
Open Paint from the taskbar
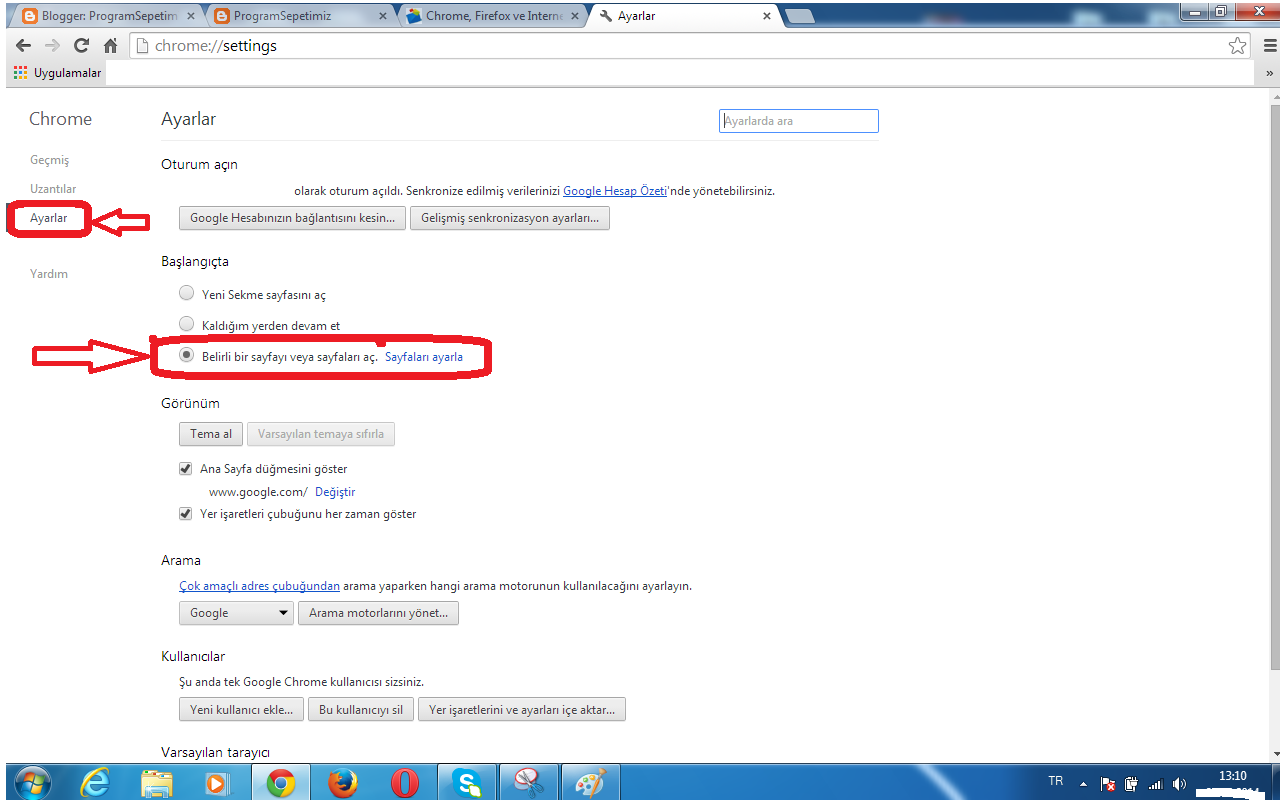[591, 783]
